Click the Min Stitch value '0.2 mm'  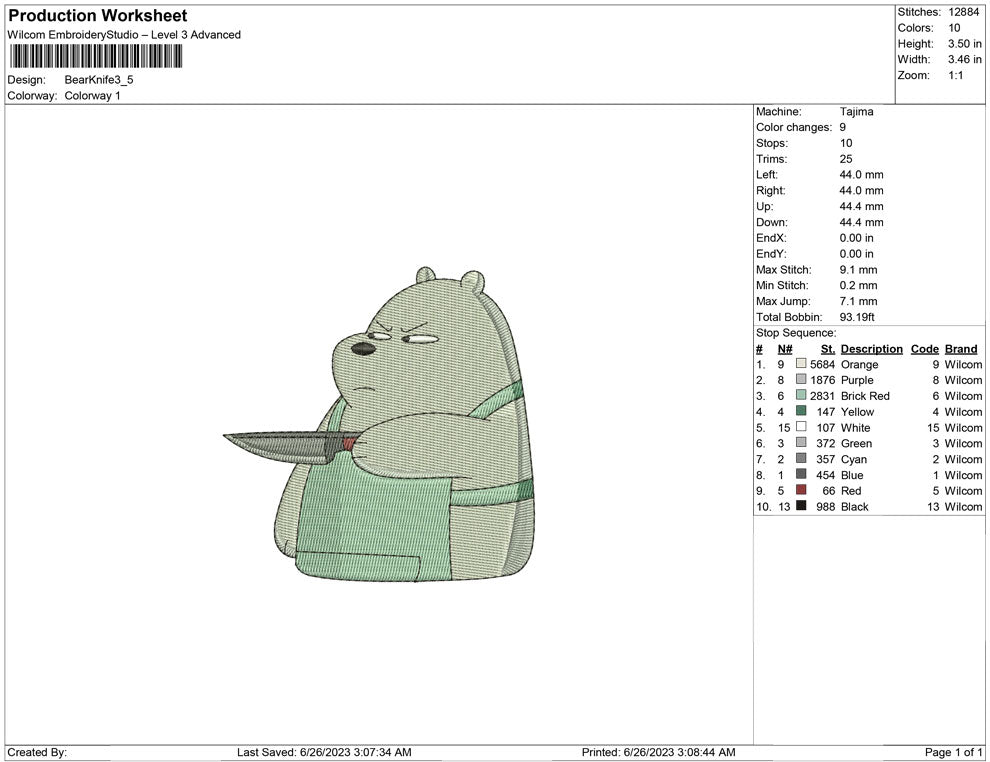859,285
